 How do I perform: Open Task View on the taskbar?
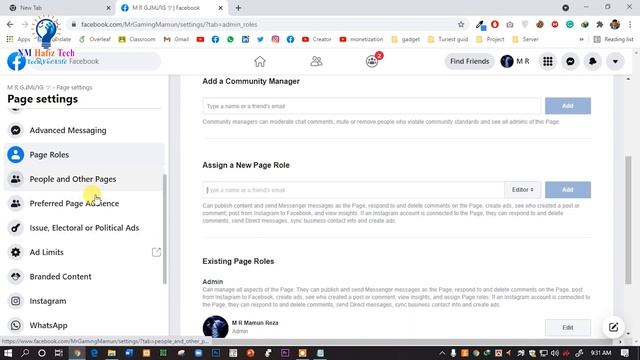coord(59,353)
